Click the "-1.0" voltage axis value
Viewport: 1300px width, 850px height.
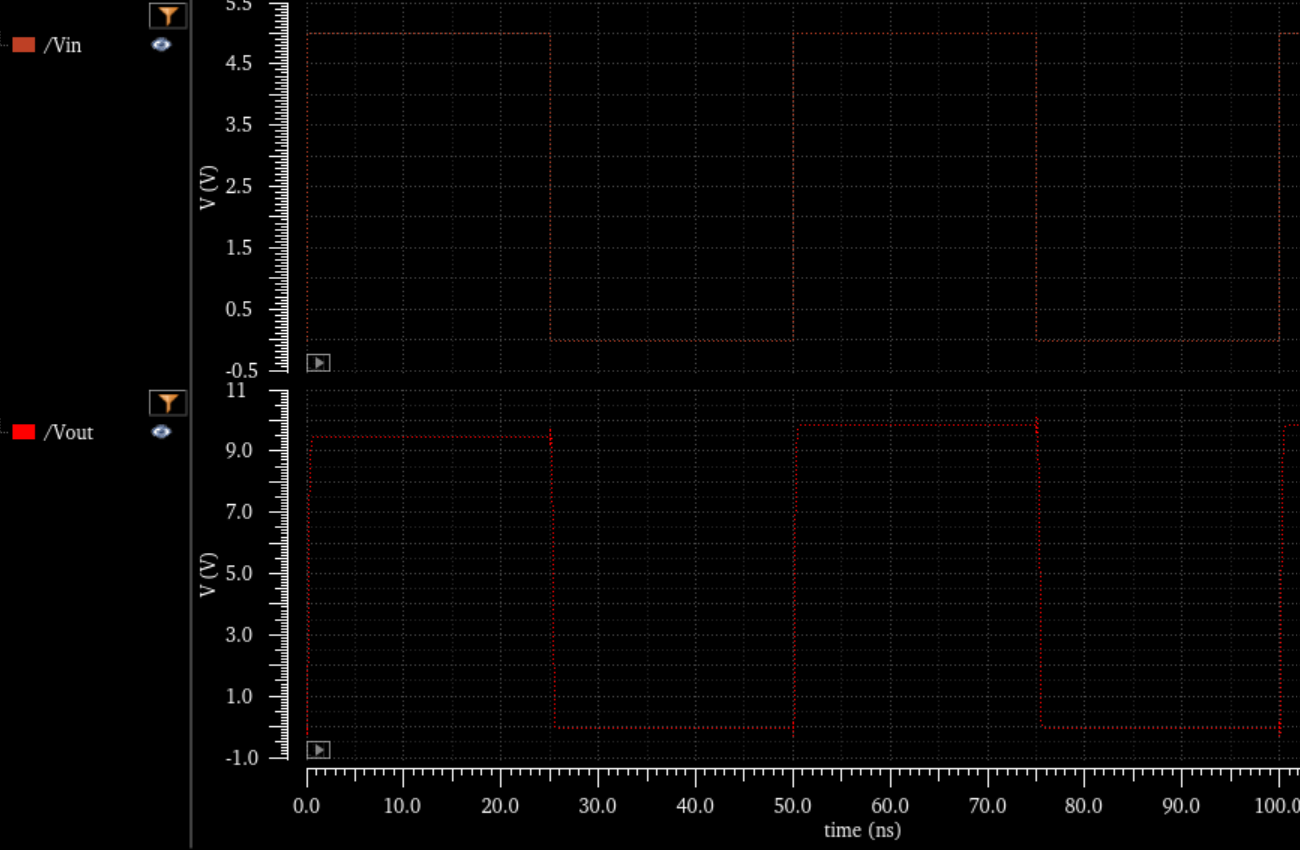pyautogui.click(x=242, y=758)
